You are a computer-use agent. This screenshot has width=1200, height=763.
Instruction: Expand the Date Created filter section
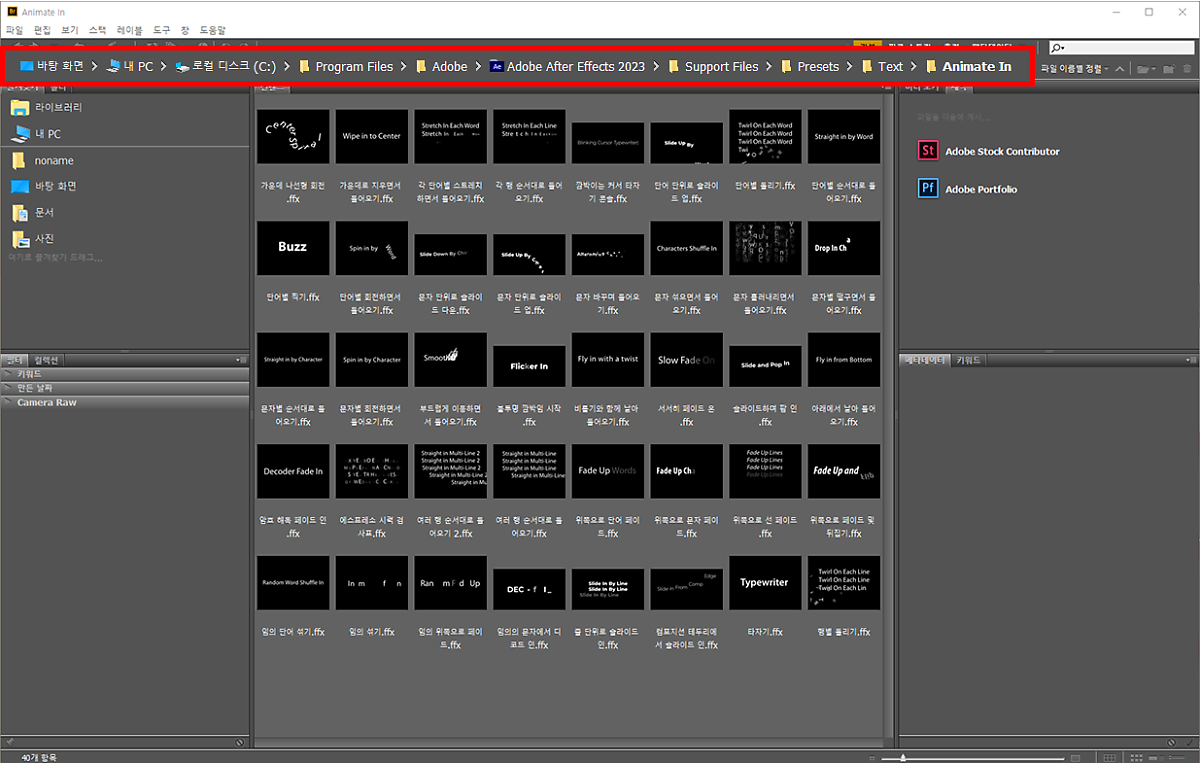click(34, 387)
